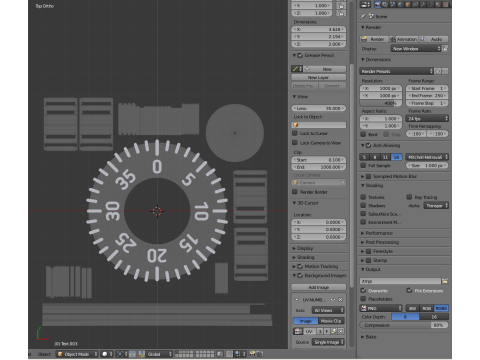Open the Constraints properties tab icon
Screen dimensions: 480x360
point(415,4)
